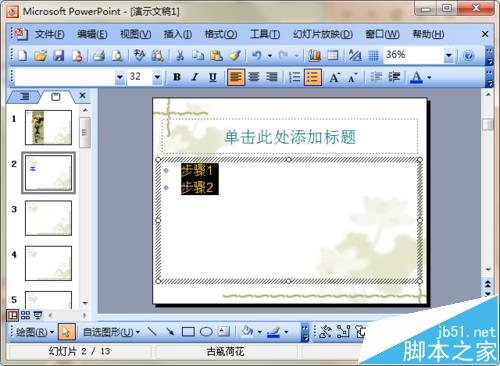Decrease the list indent level
The image size is (500, 366).
[x=376, y=77]
